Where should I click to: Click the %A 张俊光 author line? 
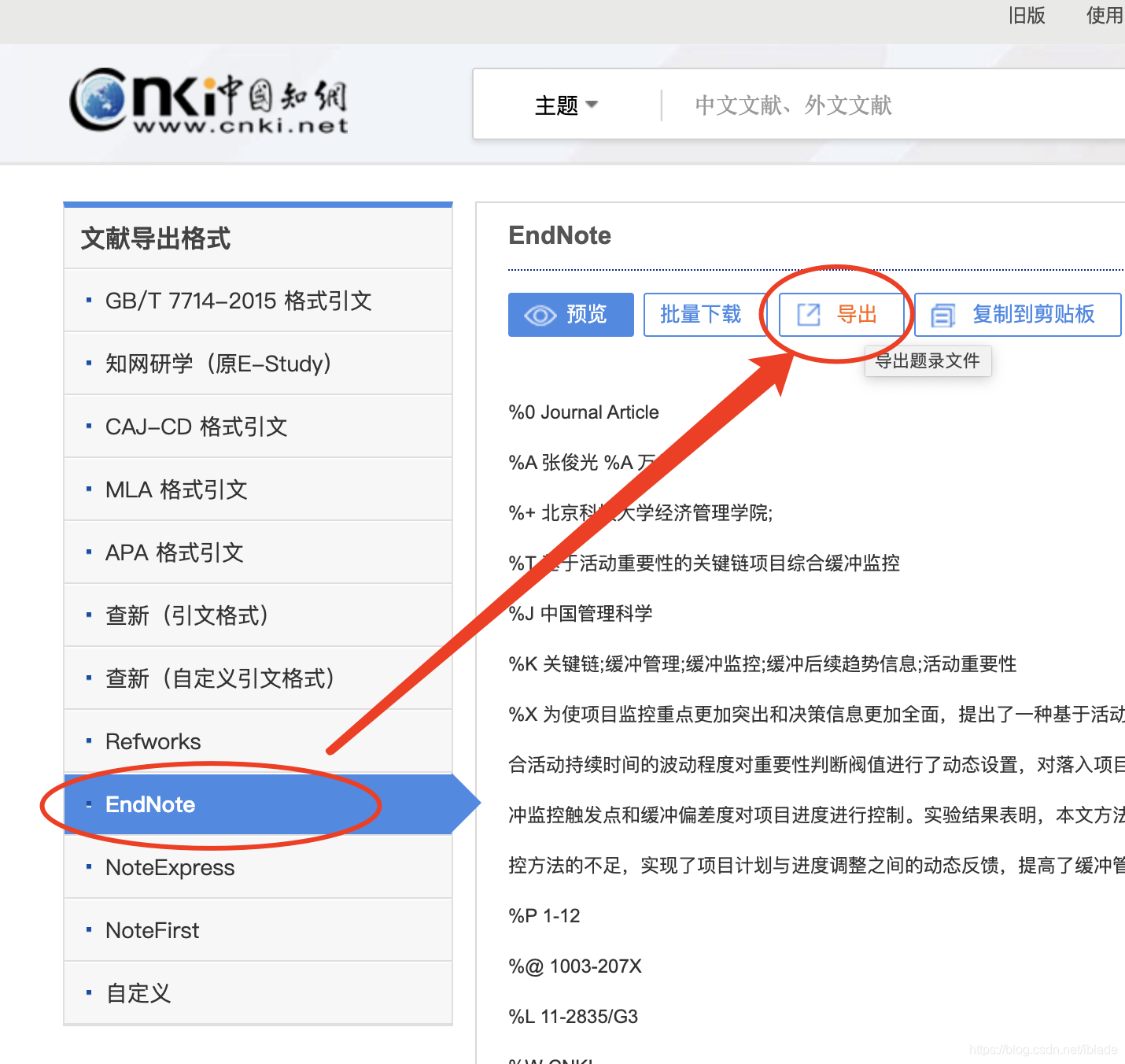(582, 463)
